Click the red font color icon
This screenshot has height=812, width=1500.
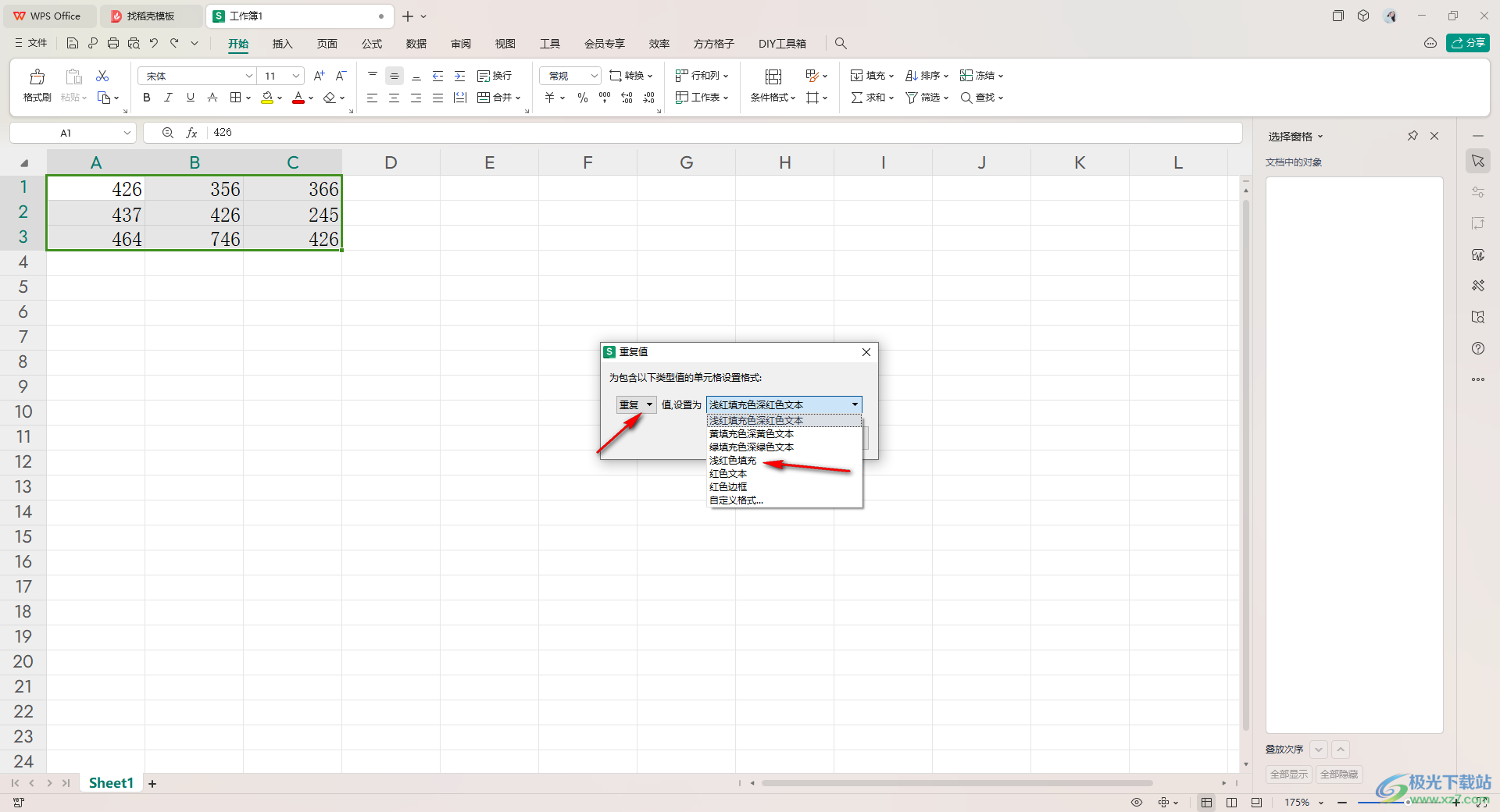coord(298,98)
